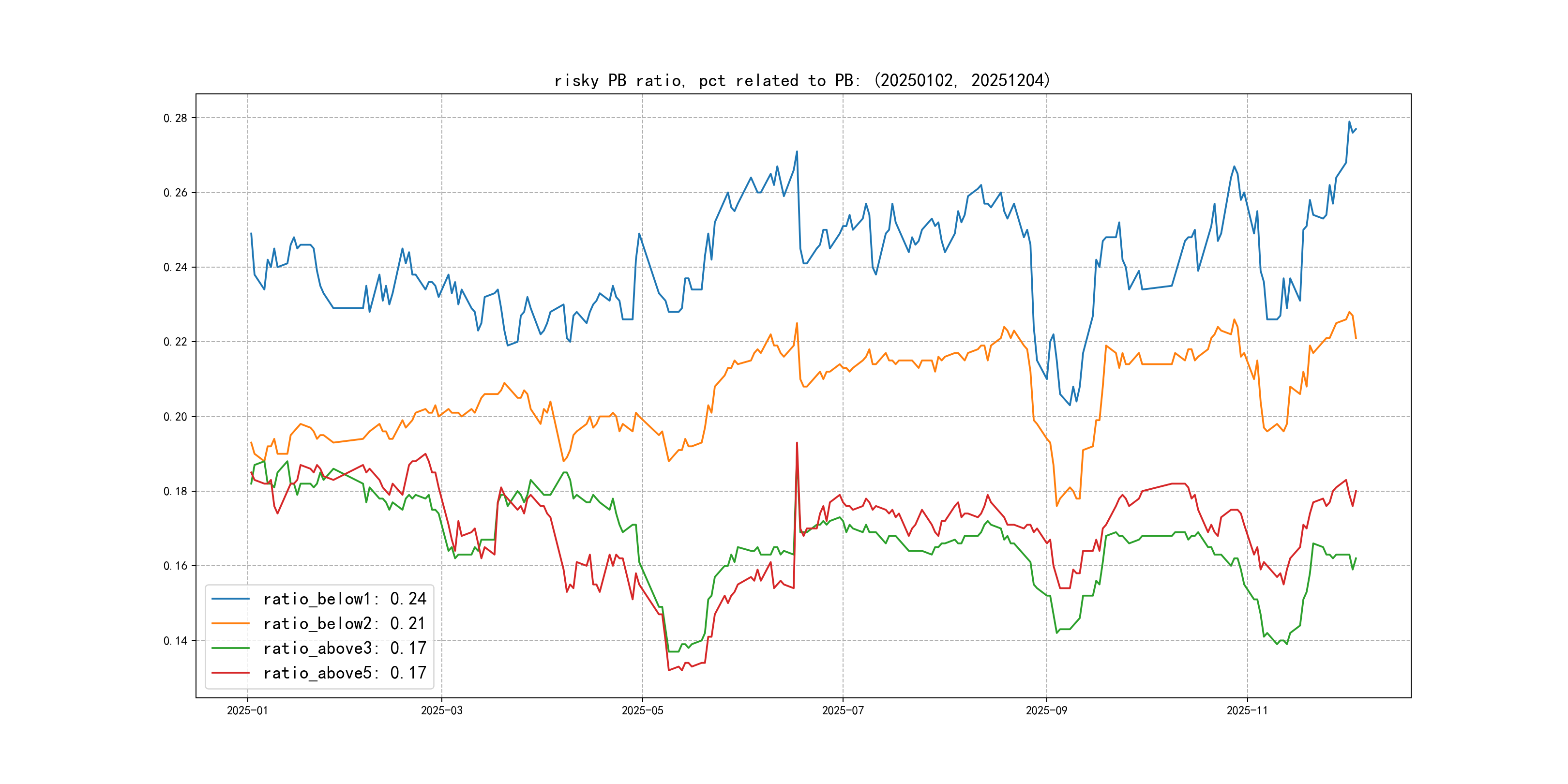Viewport: 1568px width, 784px height.
Task: Click the ratio_below2: 0.21 legend label
Action: 345,623
